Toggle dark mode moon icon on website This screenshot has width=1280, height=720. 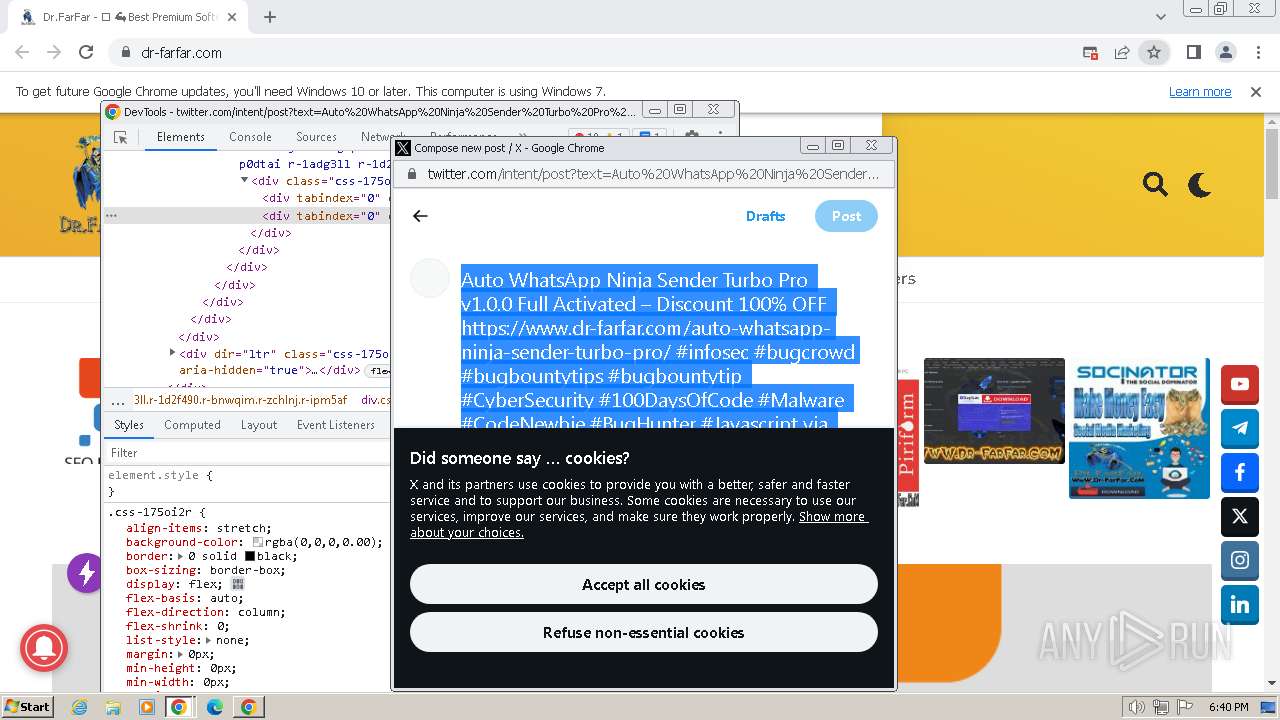(x=1199, y=184)
